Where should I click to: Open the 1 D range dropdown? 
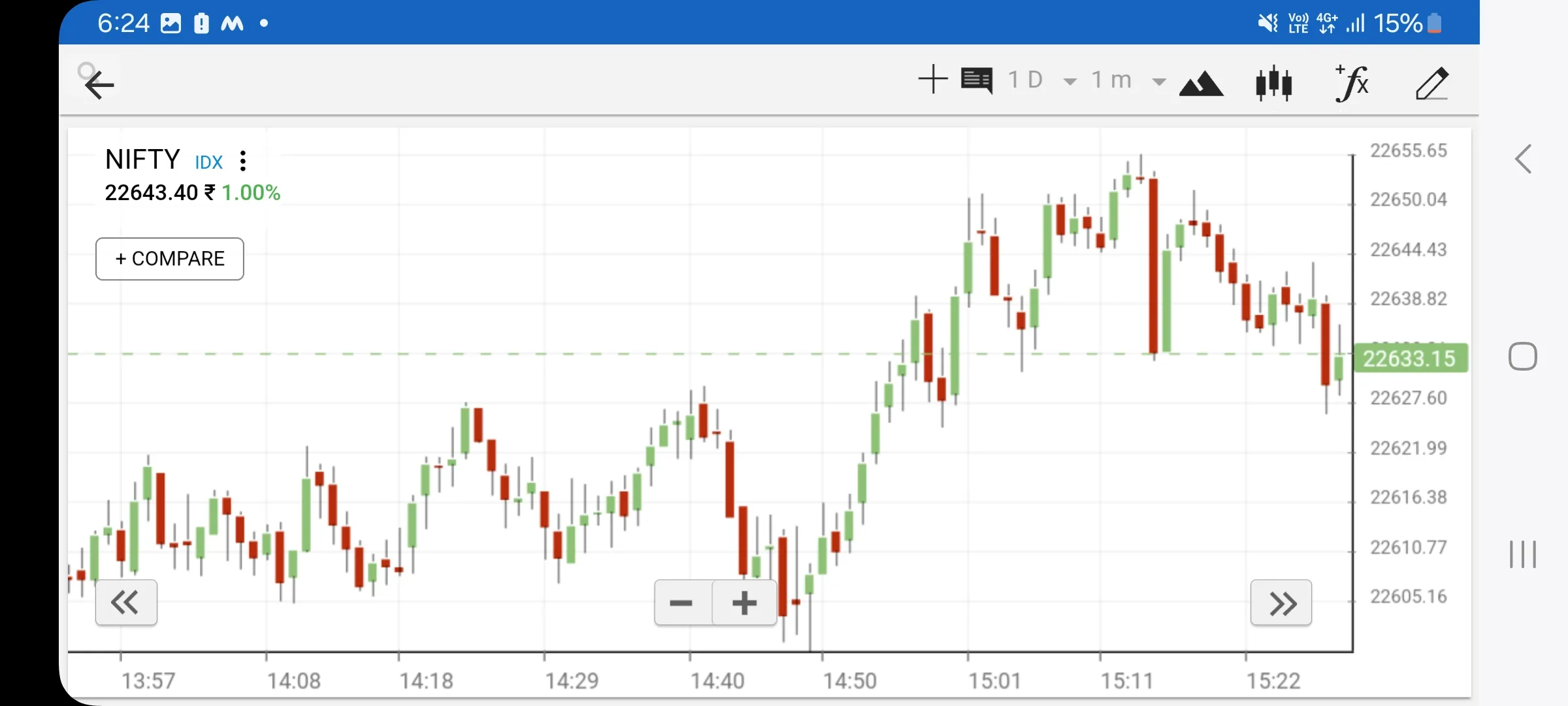click(x=1041, y=80)
